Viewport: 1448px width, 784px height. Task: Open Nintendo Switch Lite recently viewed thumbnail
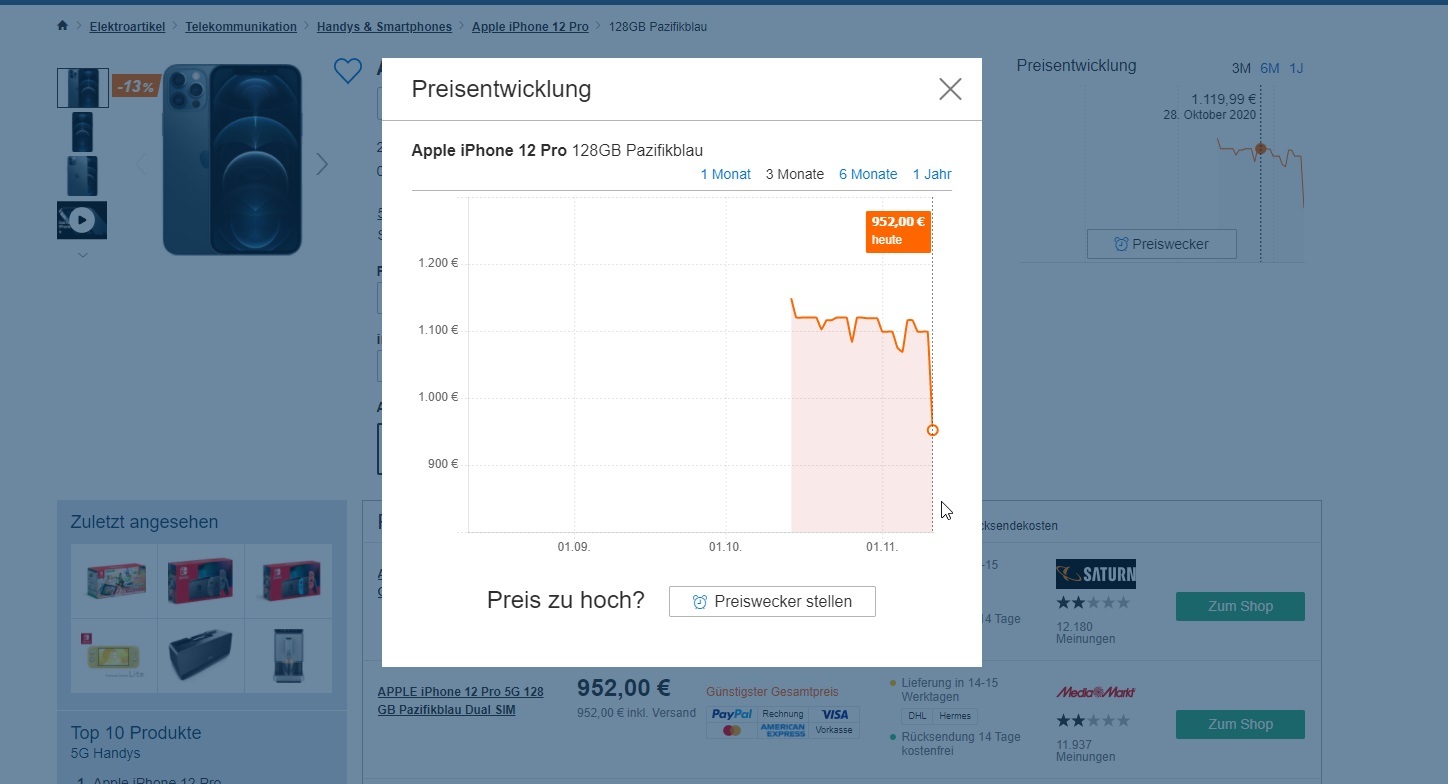pyautogui.click(x=113, y=656)
